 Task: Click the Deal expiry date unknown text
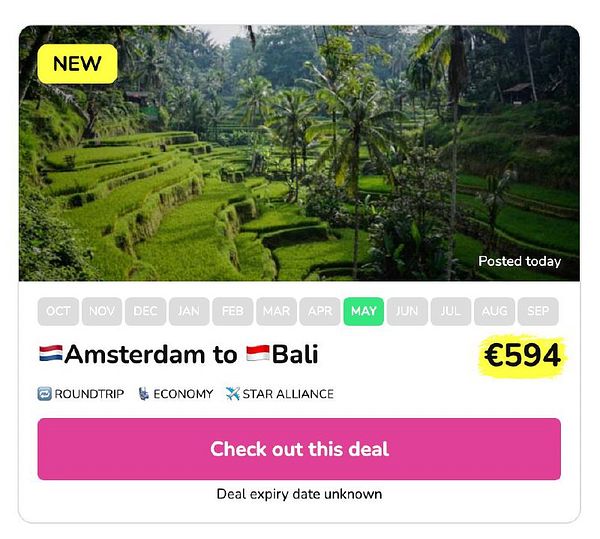(299, 494)
